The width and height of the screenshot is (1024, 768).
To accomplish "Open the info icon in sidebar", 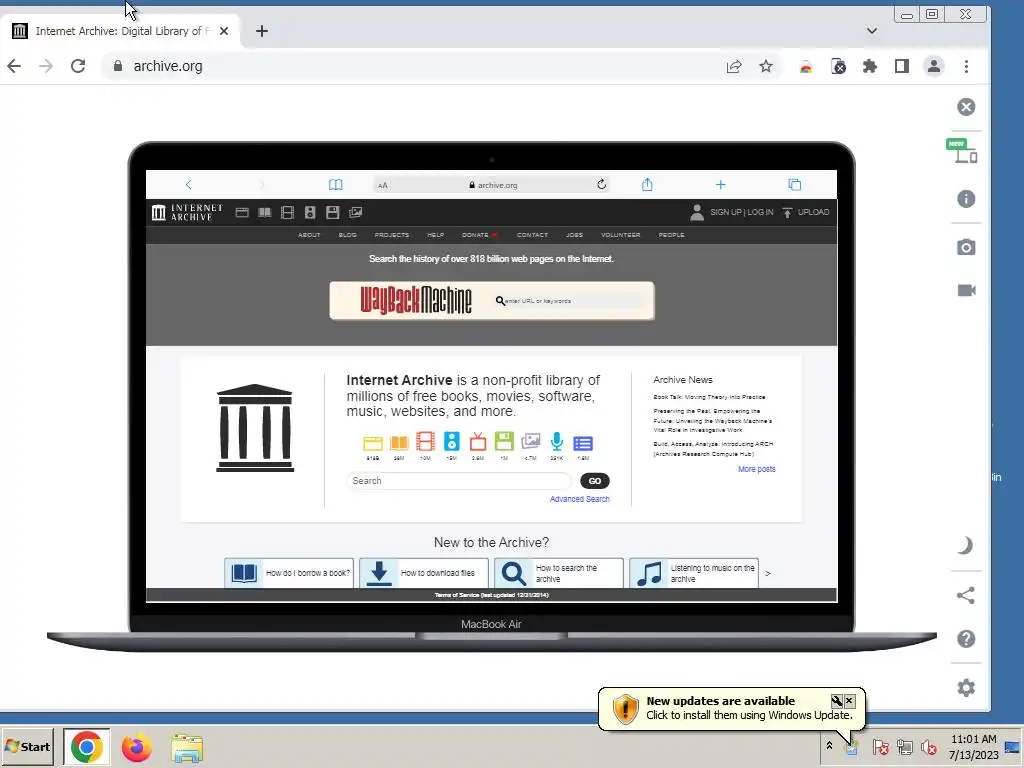I will (x=966, y=199).
